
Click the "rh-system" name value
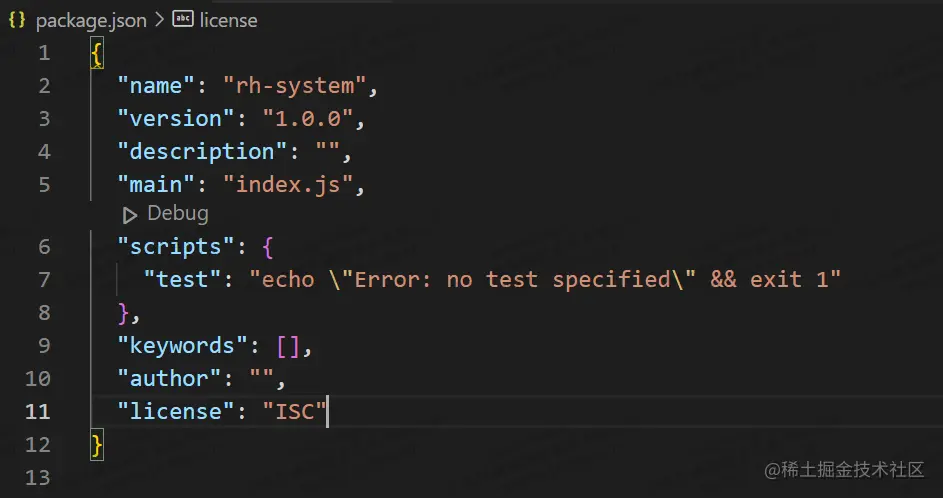tap(295, 86)
